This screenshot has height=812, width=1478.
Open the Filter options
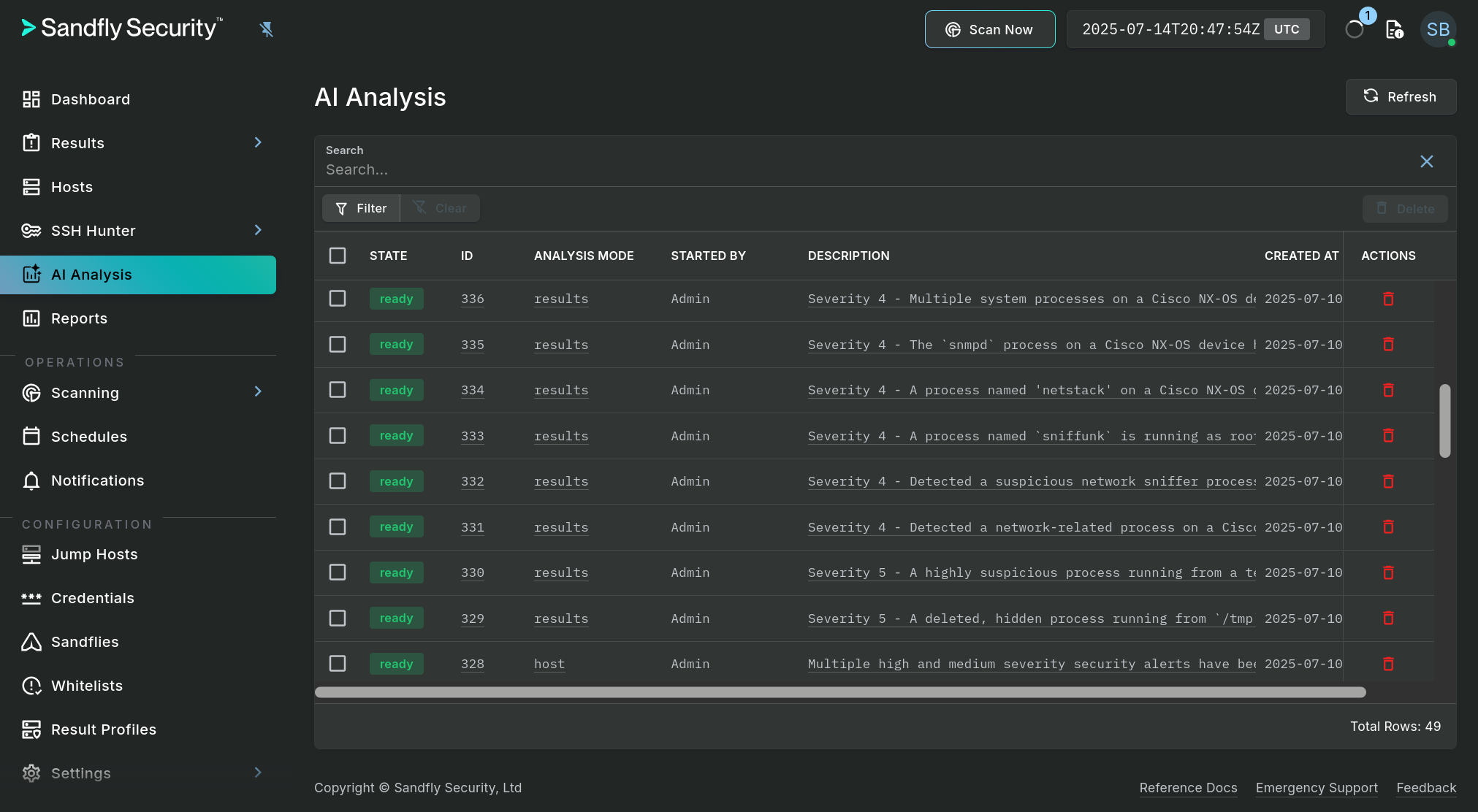click(361, 208)
